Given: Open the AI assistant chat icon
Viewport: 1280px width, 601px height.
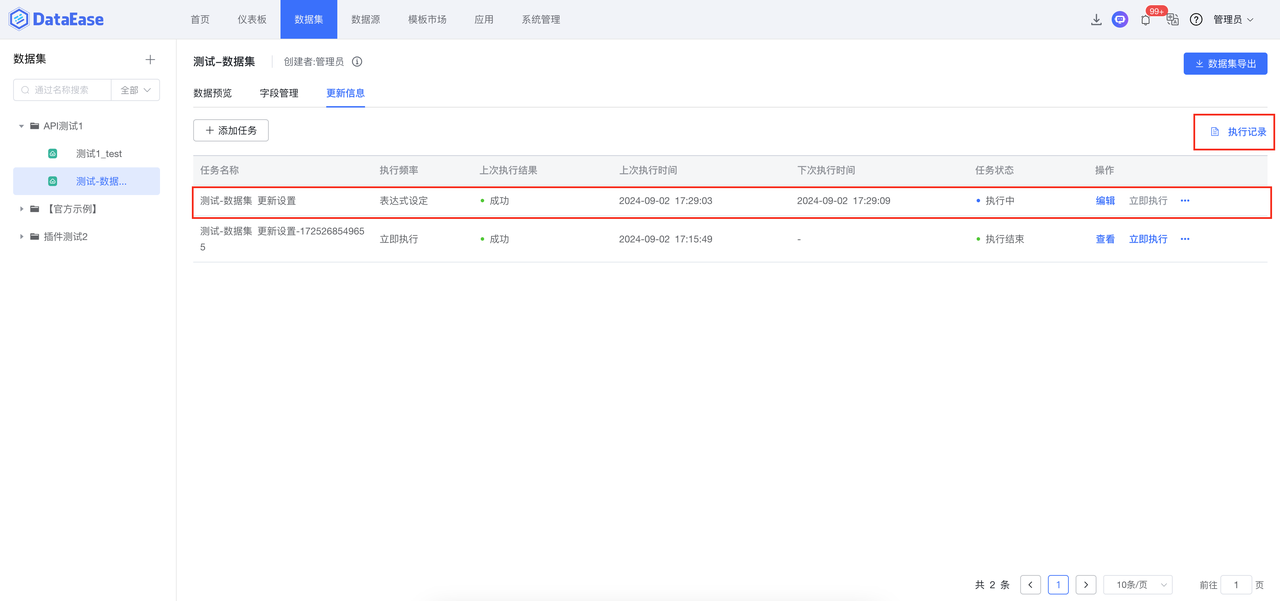Looking at the screenshot, I should tap(1120, 19).
